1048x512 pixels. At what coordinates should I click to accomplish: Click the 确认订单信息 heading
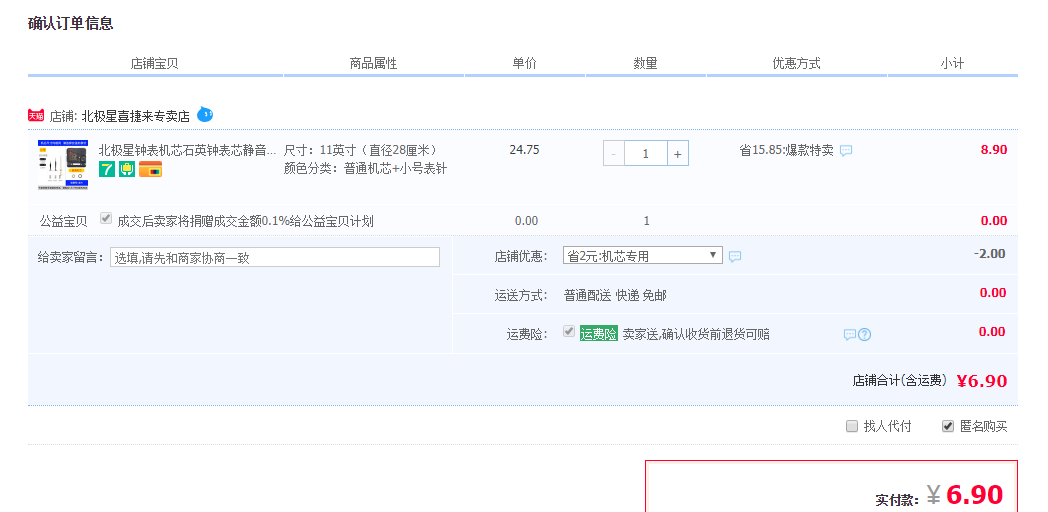click(x=71, y=23)
